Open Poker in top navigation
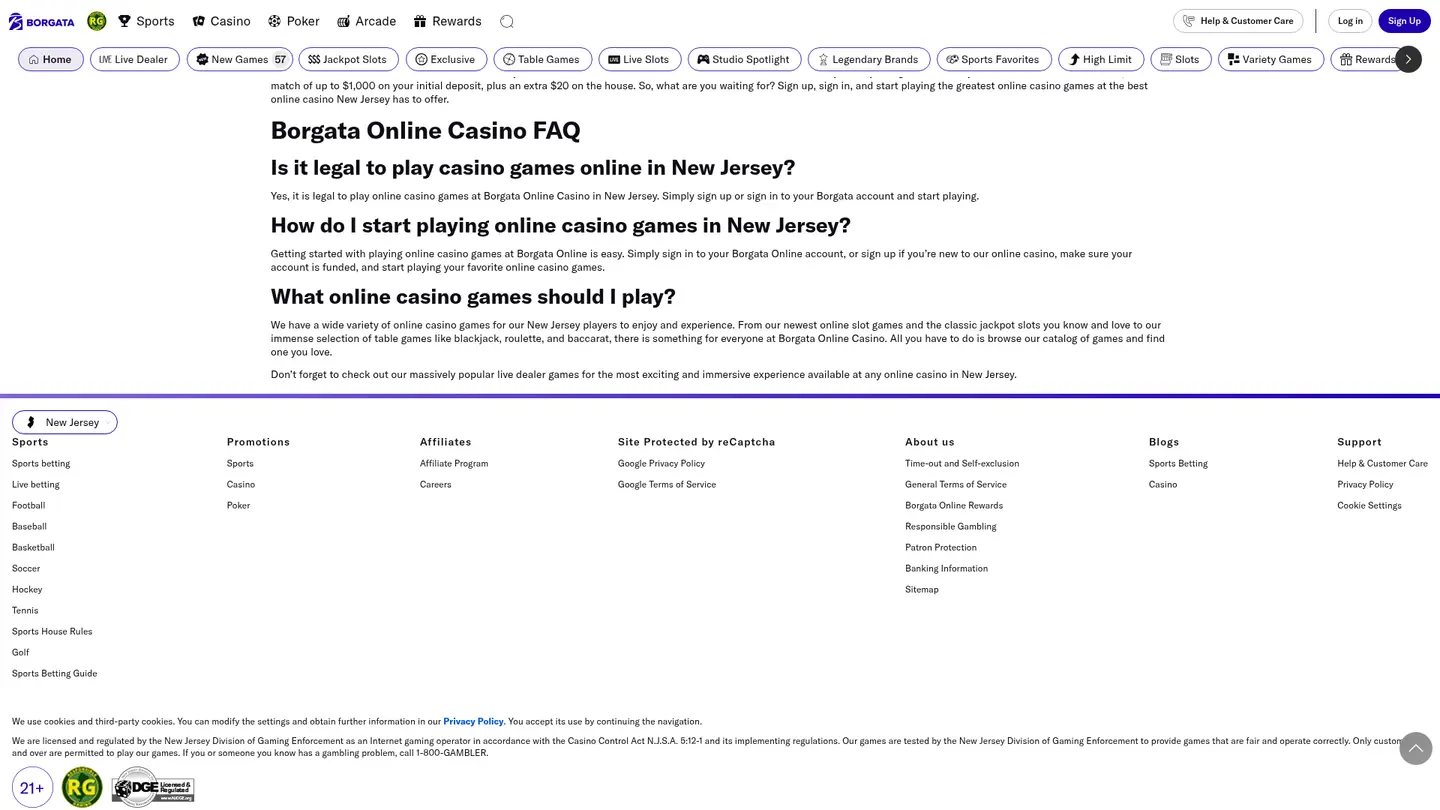This screenshot has height=810, width=1440. point(294,21)
